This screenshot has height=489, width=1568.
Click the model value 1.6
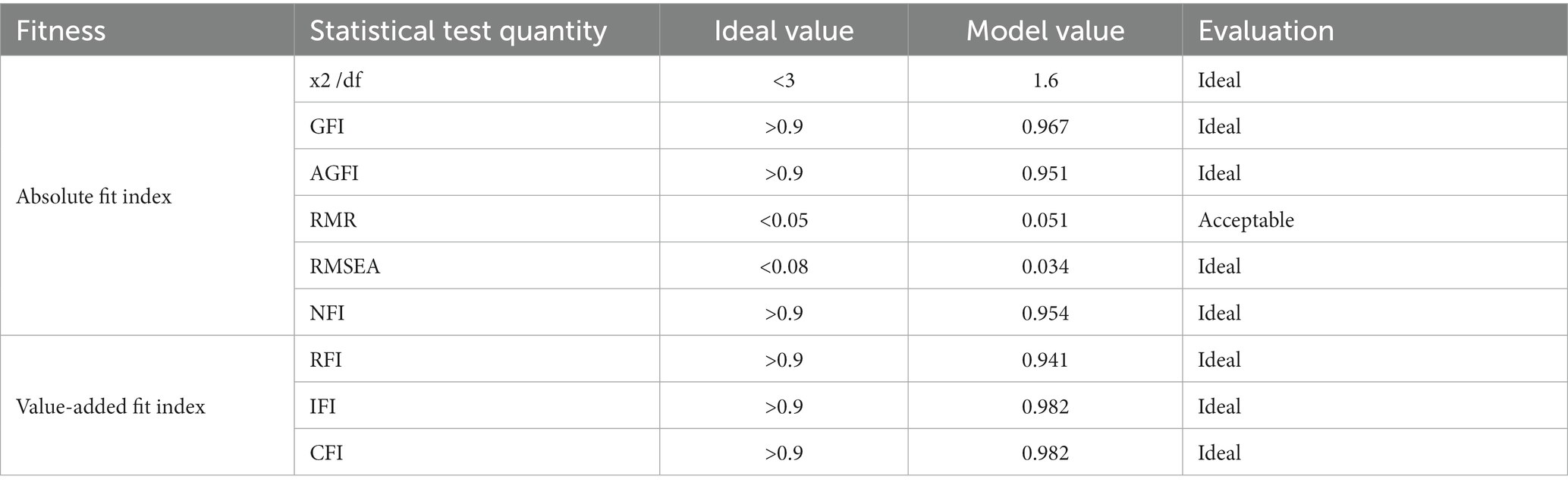[x=1045, y=80]
